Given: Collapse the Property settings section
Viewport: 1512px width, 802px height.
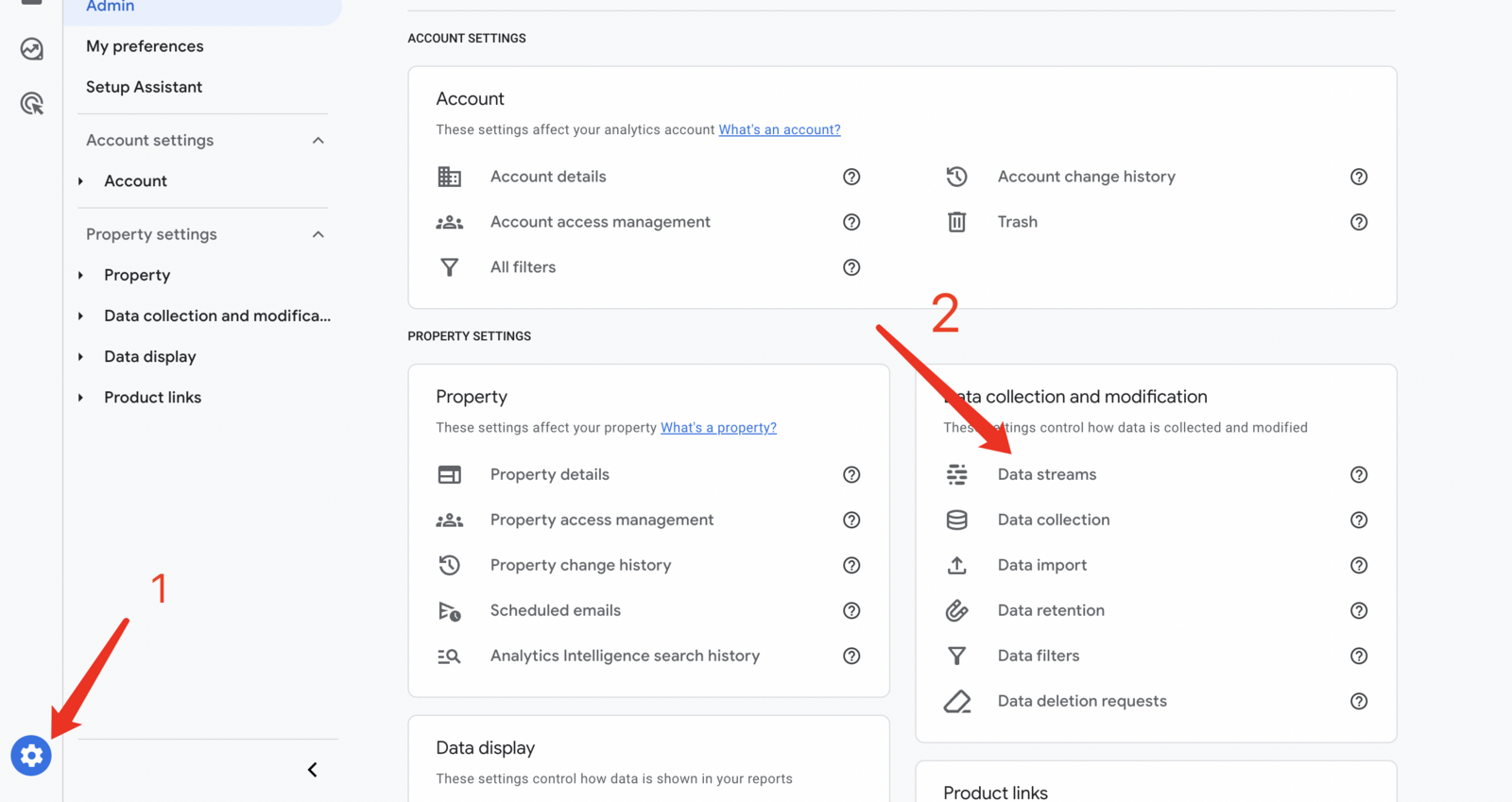Looking at the screenshot, I should coord(318,234).
